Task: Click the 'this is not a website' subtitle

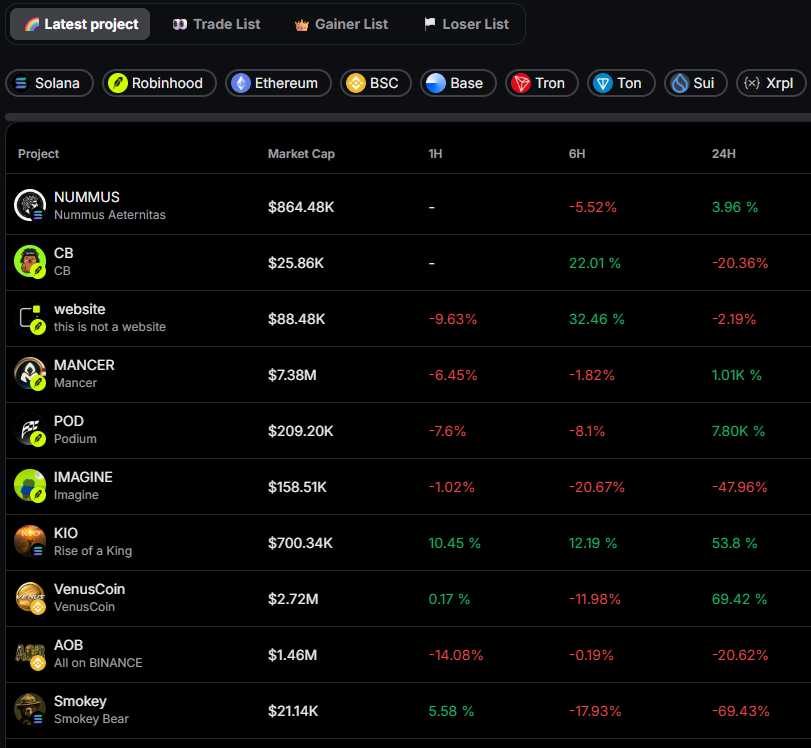Action: click(x=110, y=327)
